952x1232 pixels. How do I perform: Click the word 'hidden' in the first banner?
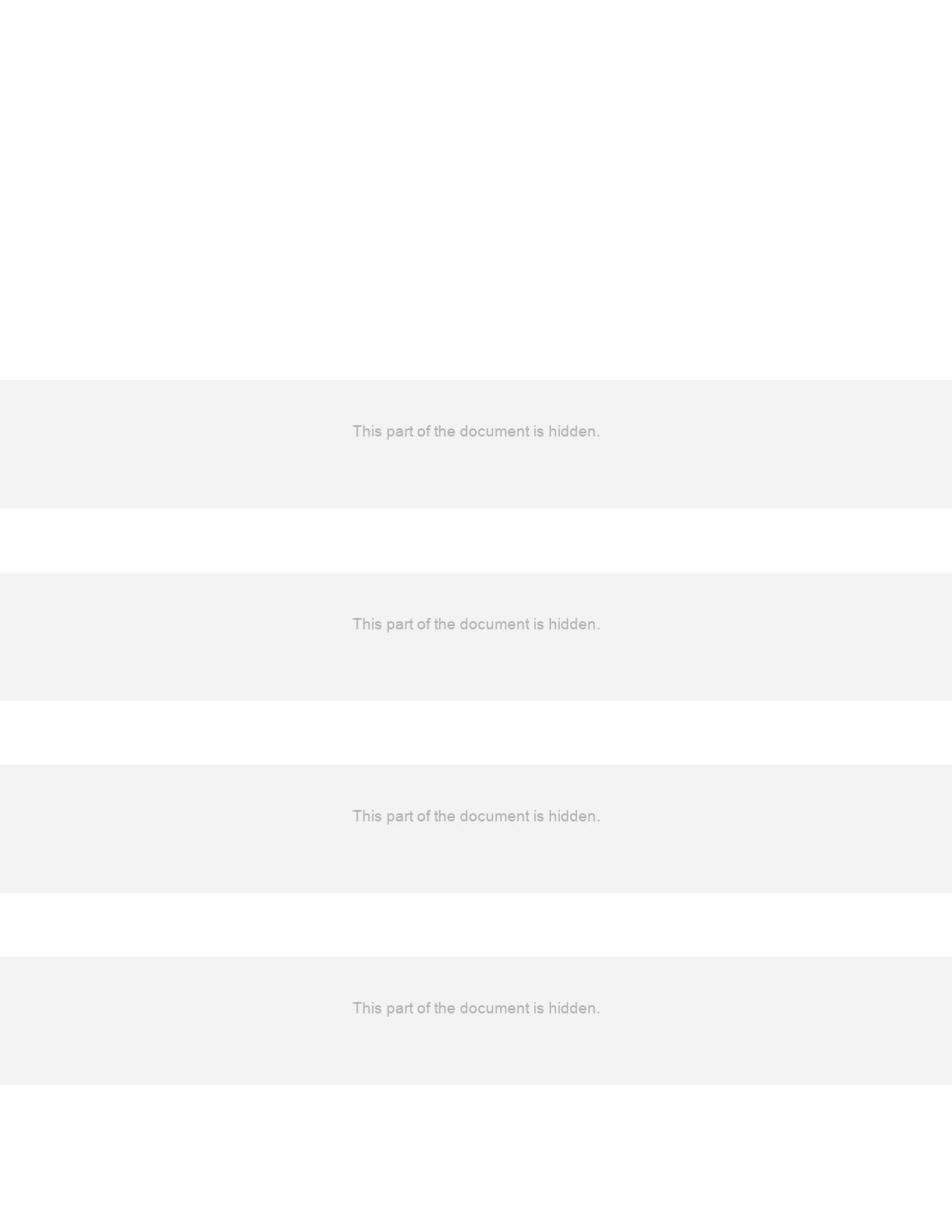(x=574, y=432)
